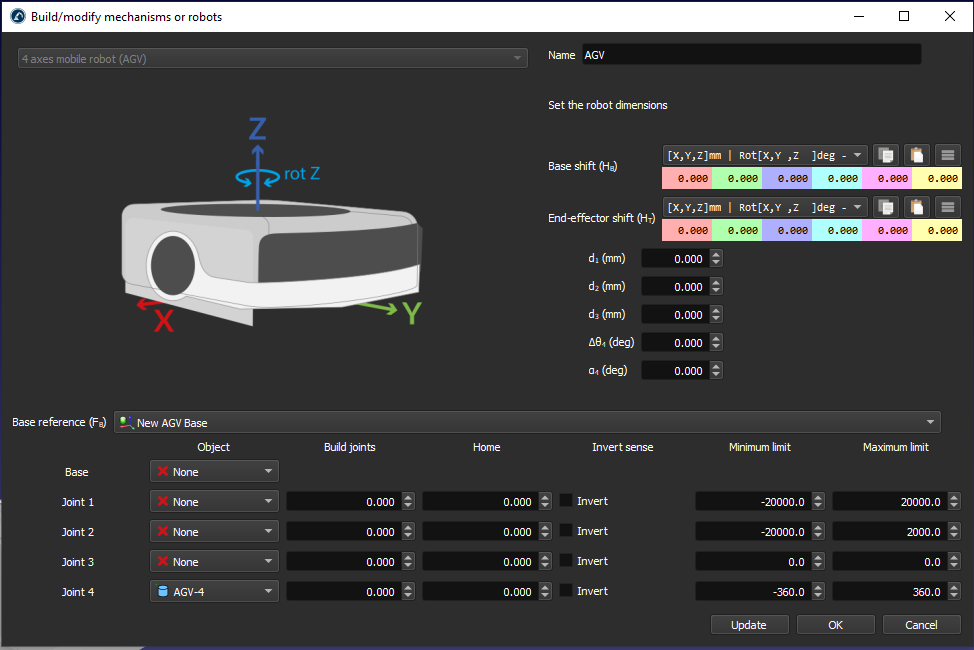Viewport: 974px width, 650px height.
Task: Copy the Base shift pose values
Action: (x=886, y=155)
